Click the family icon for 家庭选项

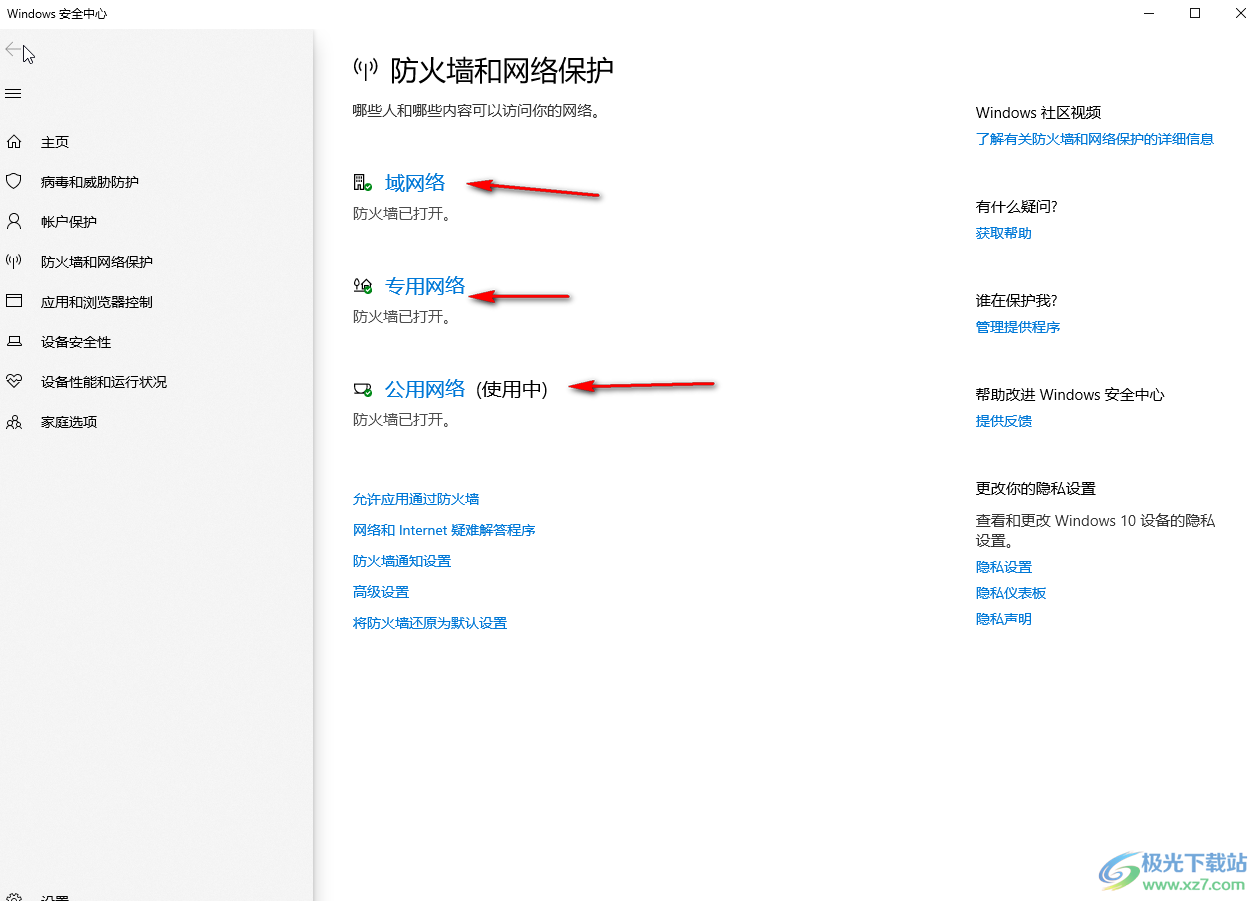14,422
